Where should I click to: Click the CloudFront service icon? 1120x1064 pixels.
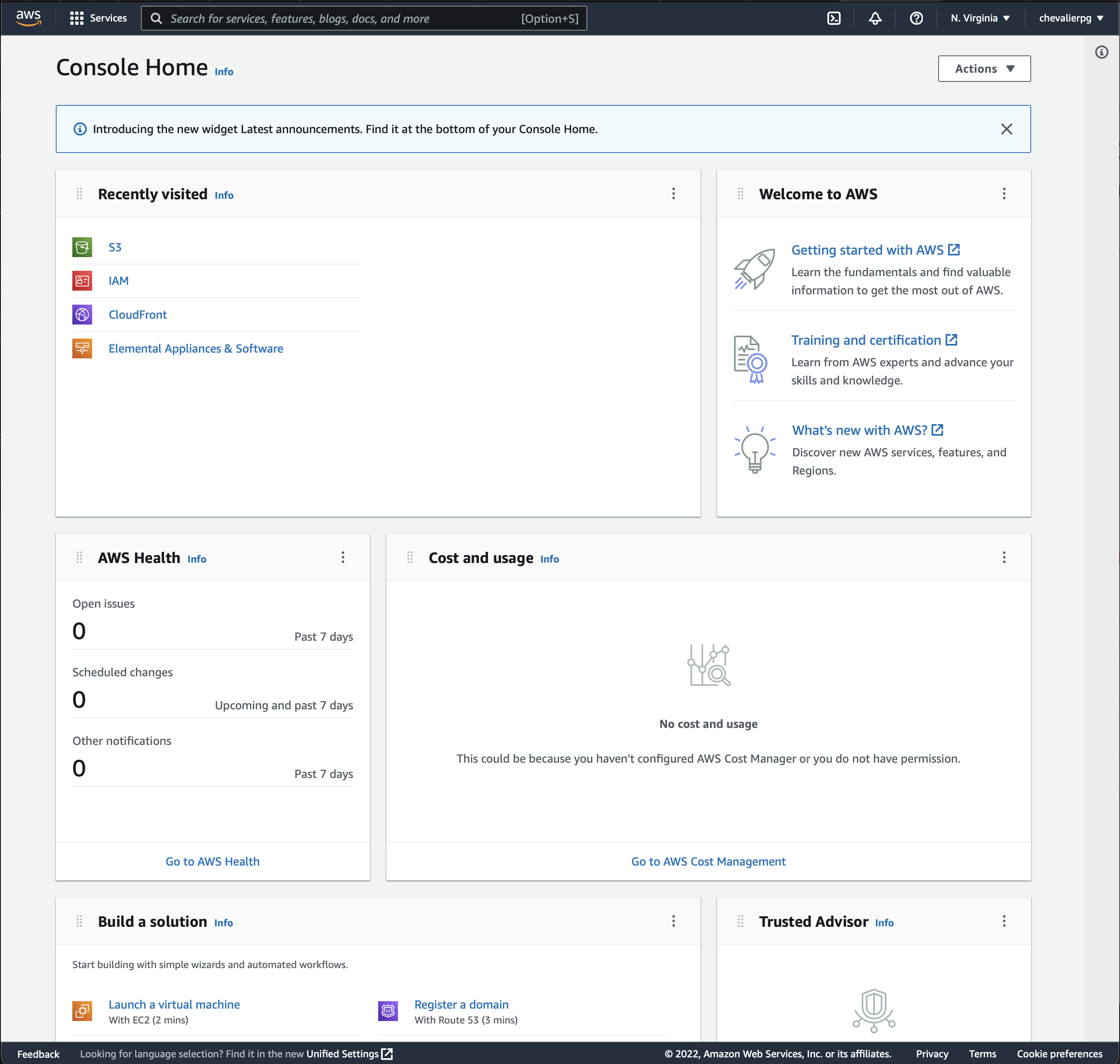click(x=82, y=315)
